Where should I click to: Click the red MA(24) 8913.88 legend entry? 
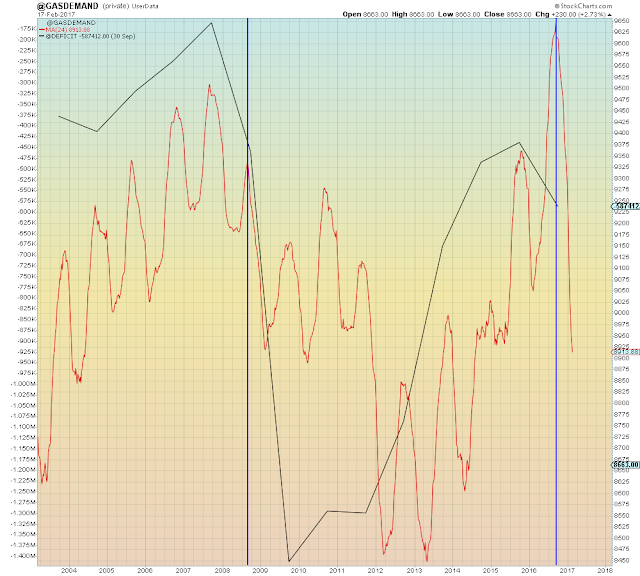click(68, 30)
